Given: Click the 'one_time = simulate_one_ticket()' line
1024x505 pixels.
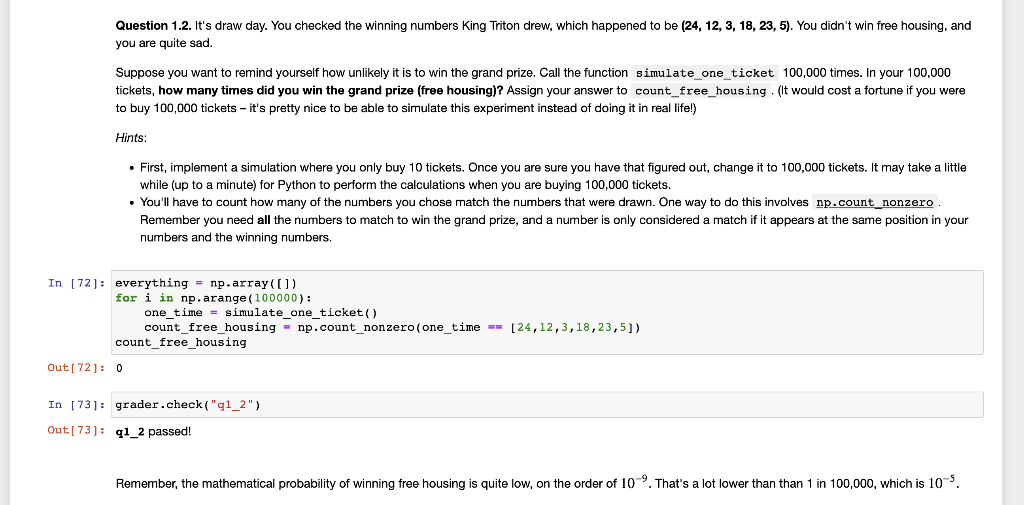Looking at the screenshot, I should coord(261,312).
